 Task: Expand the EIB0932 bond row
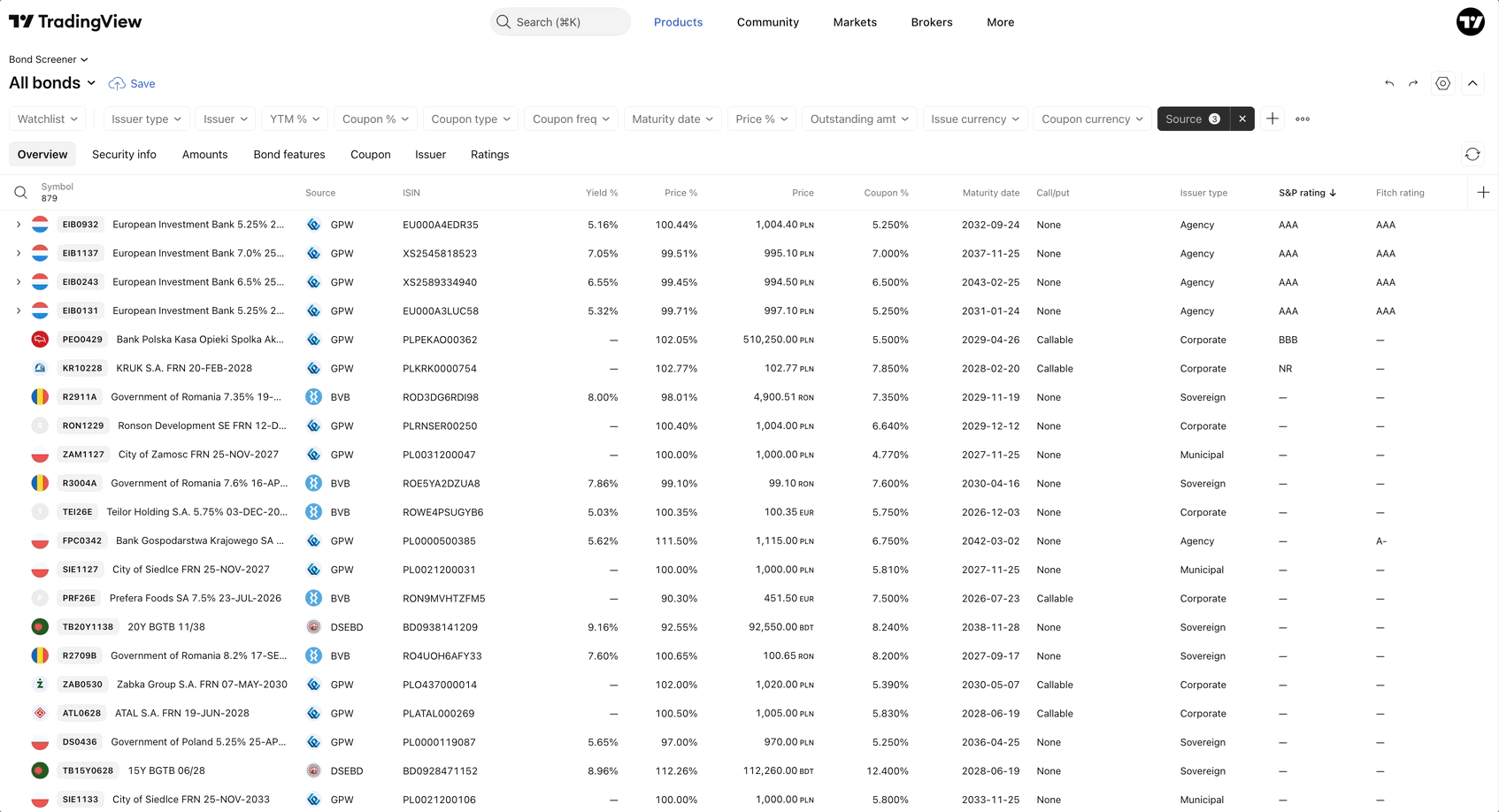(19, 225)
